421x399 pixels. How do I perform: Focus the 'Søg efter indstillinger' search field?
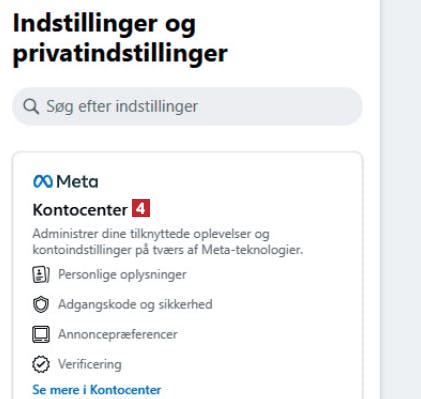[187, 106]
